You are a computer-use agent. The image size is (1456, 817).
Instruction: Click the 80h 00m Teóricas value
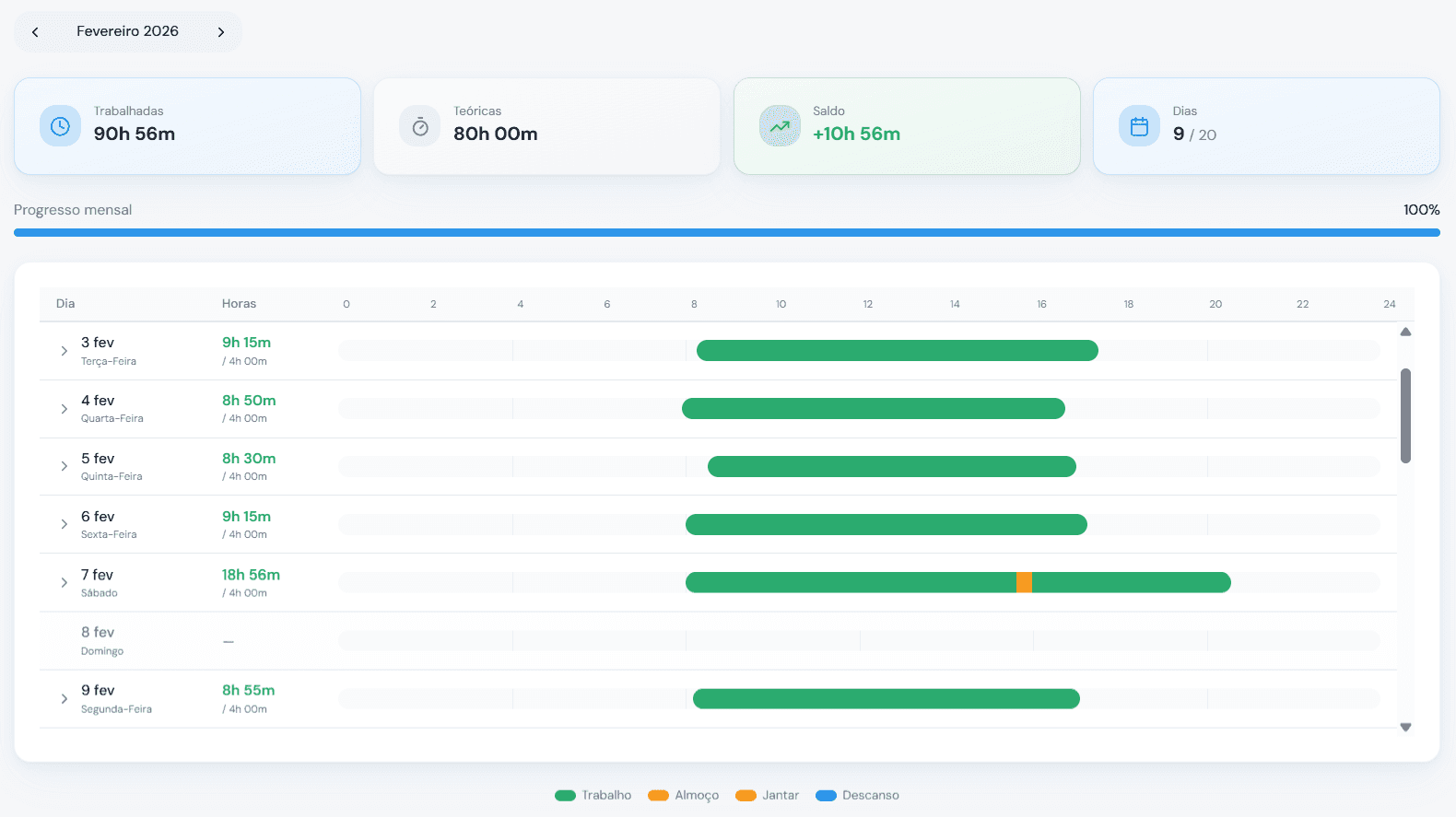click(x=496, y=134)
